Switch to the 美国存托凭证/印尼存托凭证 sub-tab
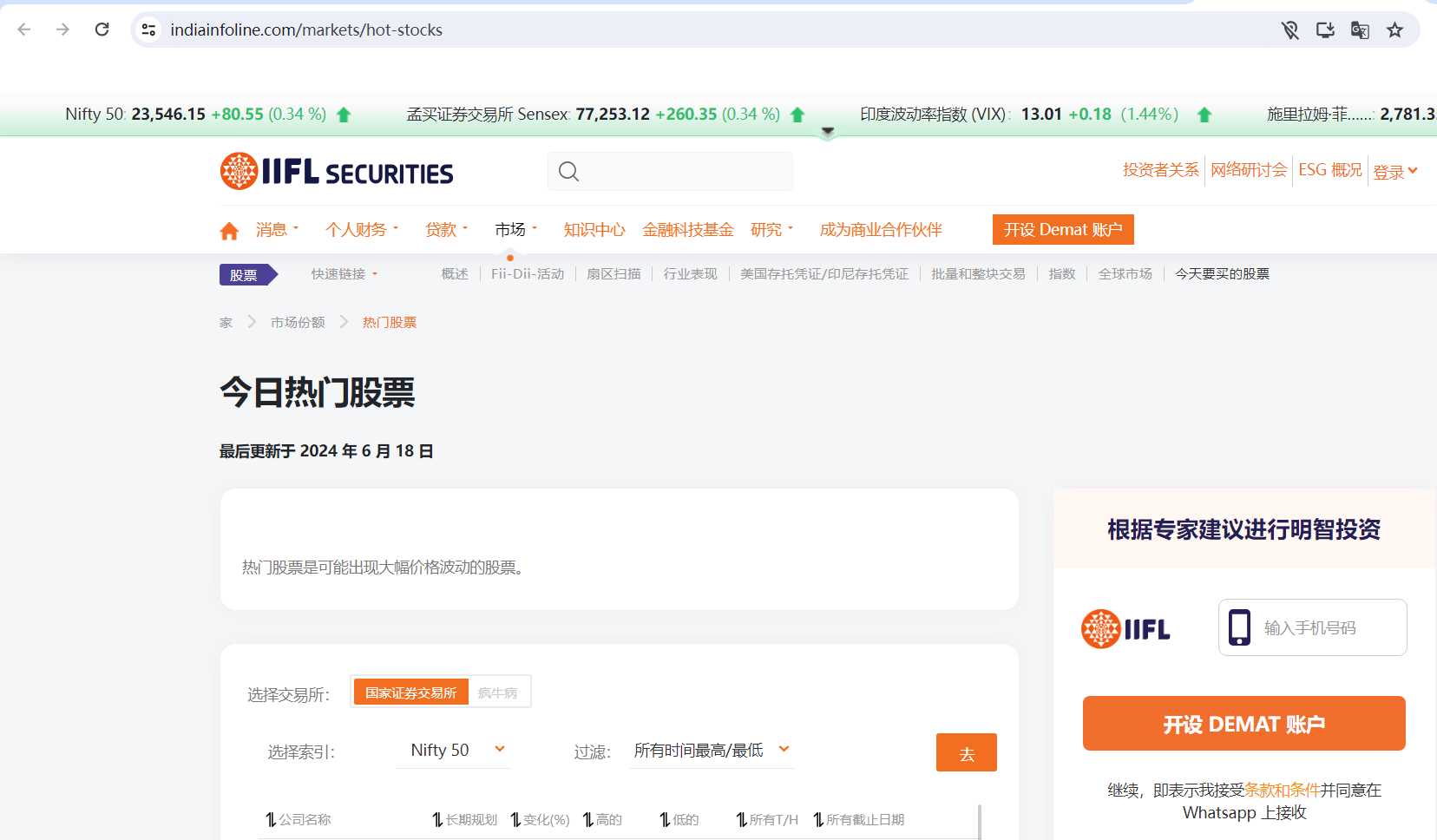 pos(824,274)
